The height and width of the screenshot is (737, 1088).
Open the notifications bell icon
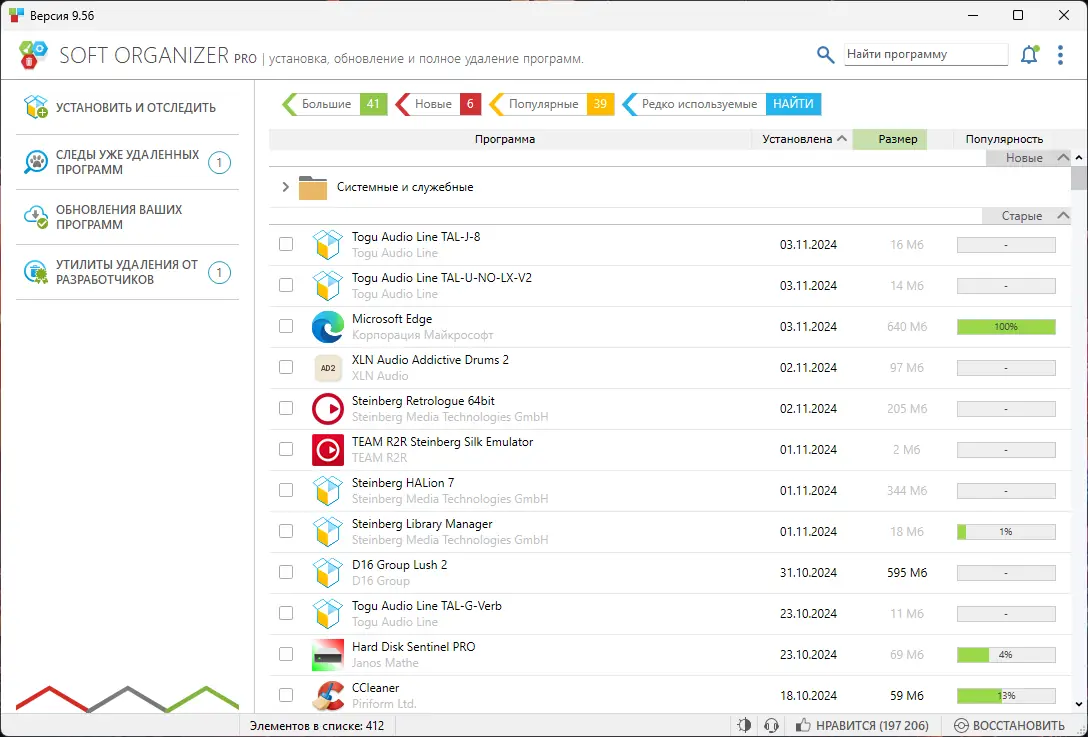[x=1030, y=55]
